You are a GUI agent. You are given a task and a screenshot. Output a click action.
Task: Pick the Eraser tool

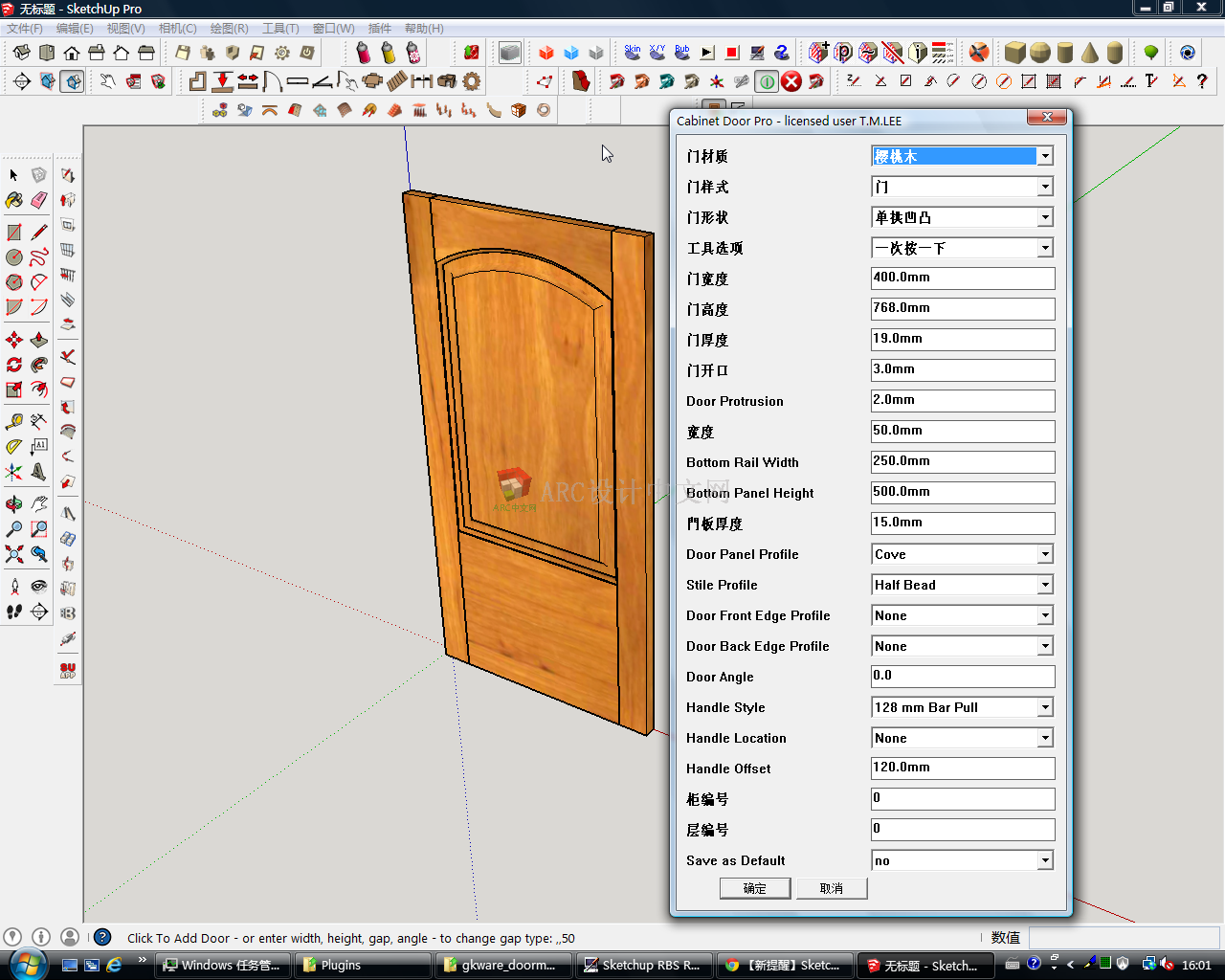pos(38,200)
